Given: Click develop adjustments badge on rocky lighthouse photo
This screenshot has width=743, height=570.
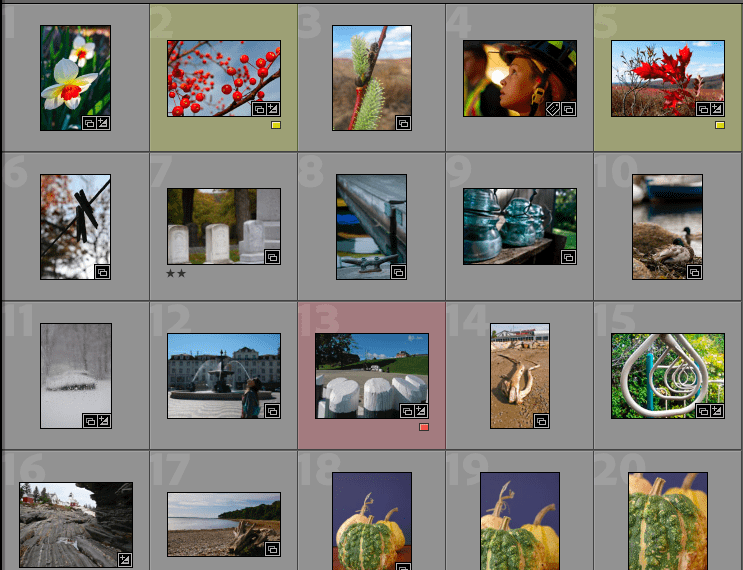Looking at the screenshot, I should [125, 560].
